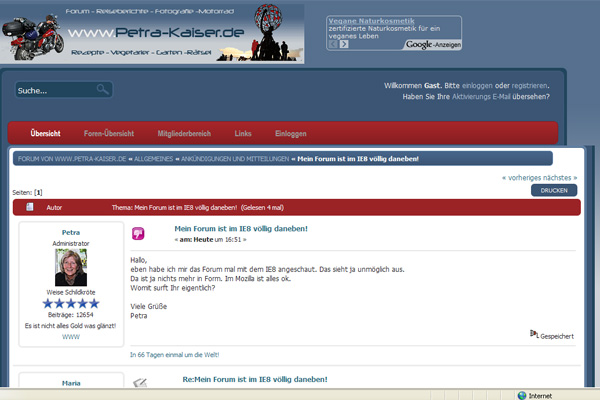Click the ad's left arrow icon
600x400 pixels.
333,45
